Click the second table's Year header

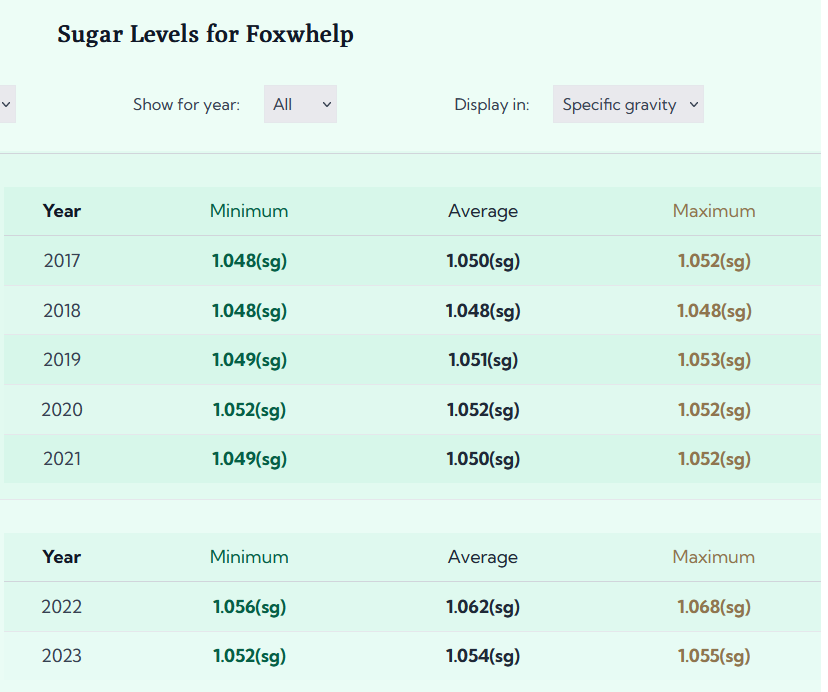(62, 557)
